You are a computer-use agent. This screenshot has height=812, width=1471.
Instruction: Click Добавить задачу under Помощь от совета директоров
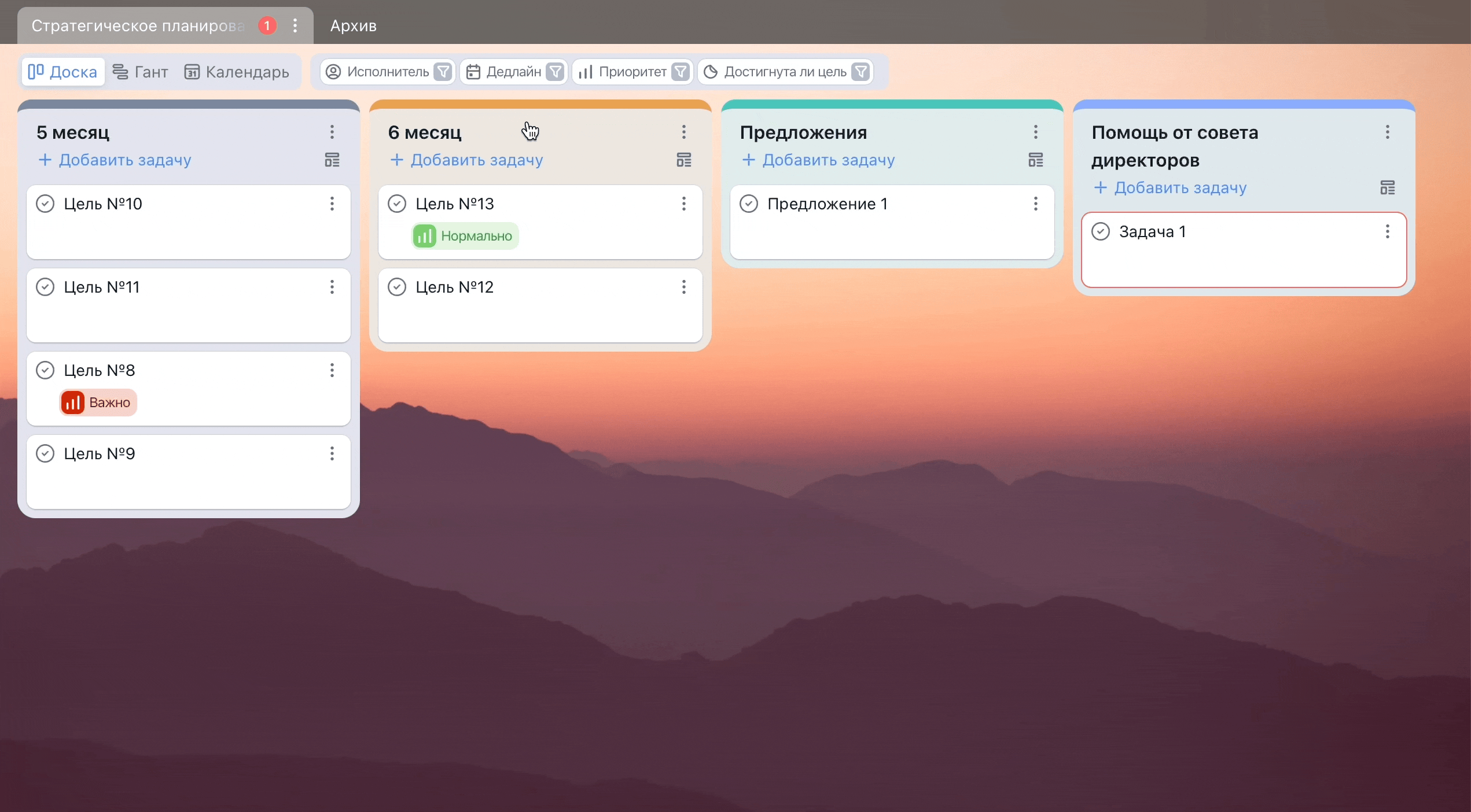point(1171,188)
